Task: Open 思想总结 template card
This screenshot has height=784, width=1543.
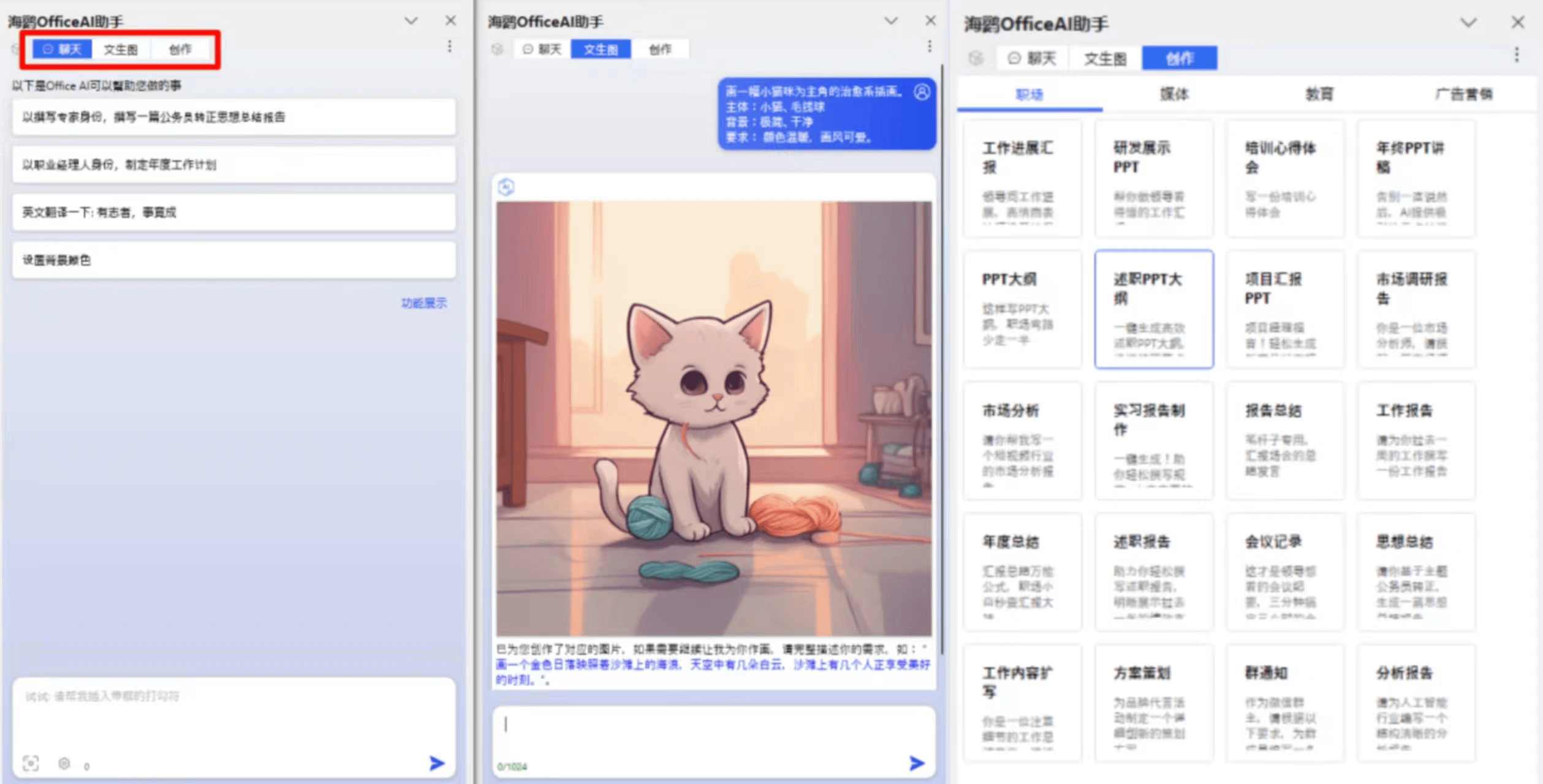Action: point(1416,572)
